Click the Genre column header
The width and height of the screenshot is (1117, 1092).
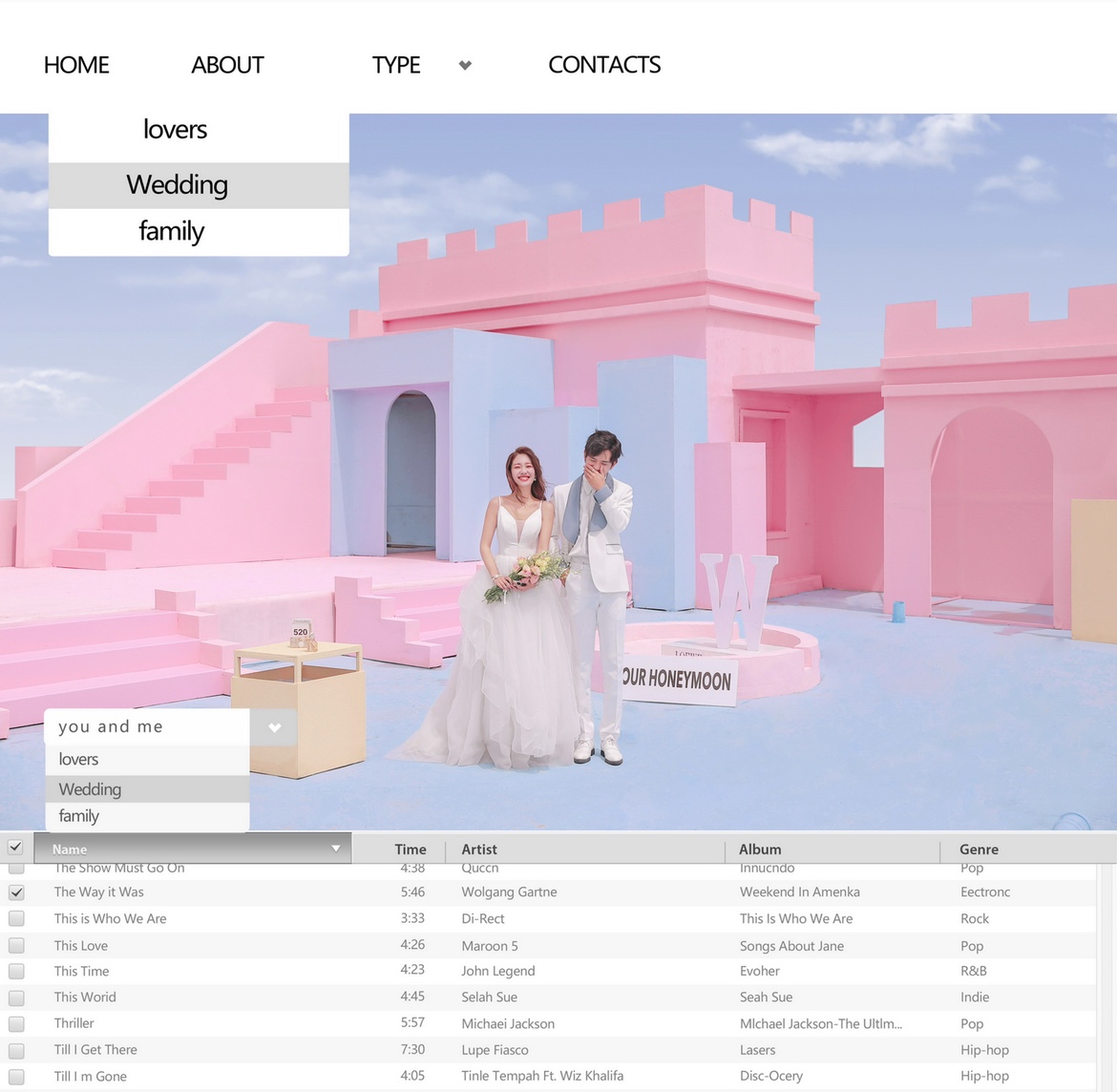point(979,849)
